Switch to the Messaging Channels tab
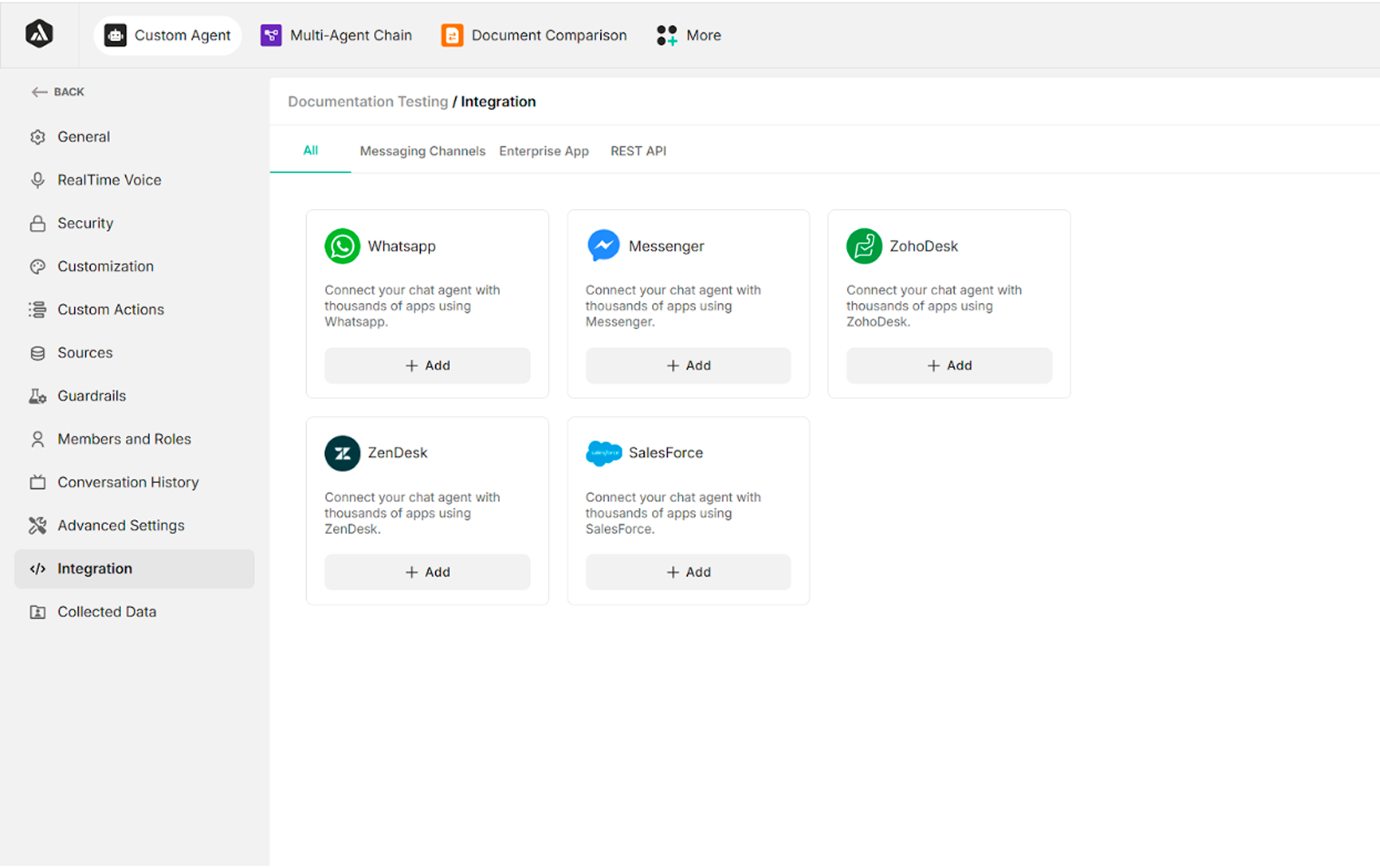The height and width of the screenshot is (868, 1380). pos(423,151)
